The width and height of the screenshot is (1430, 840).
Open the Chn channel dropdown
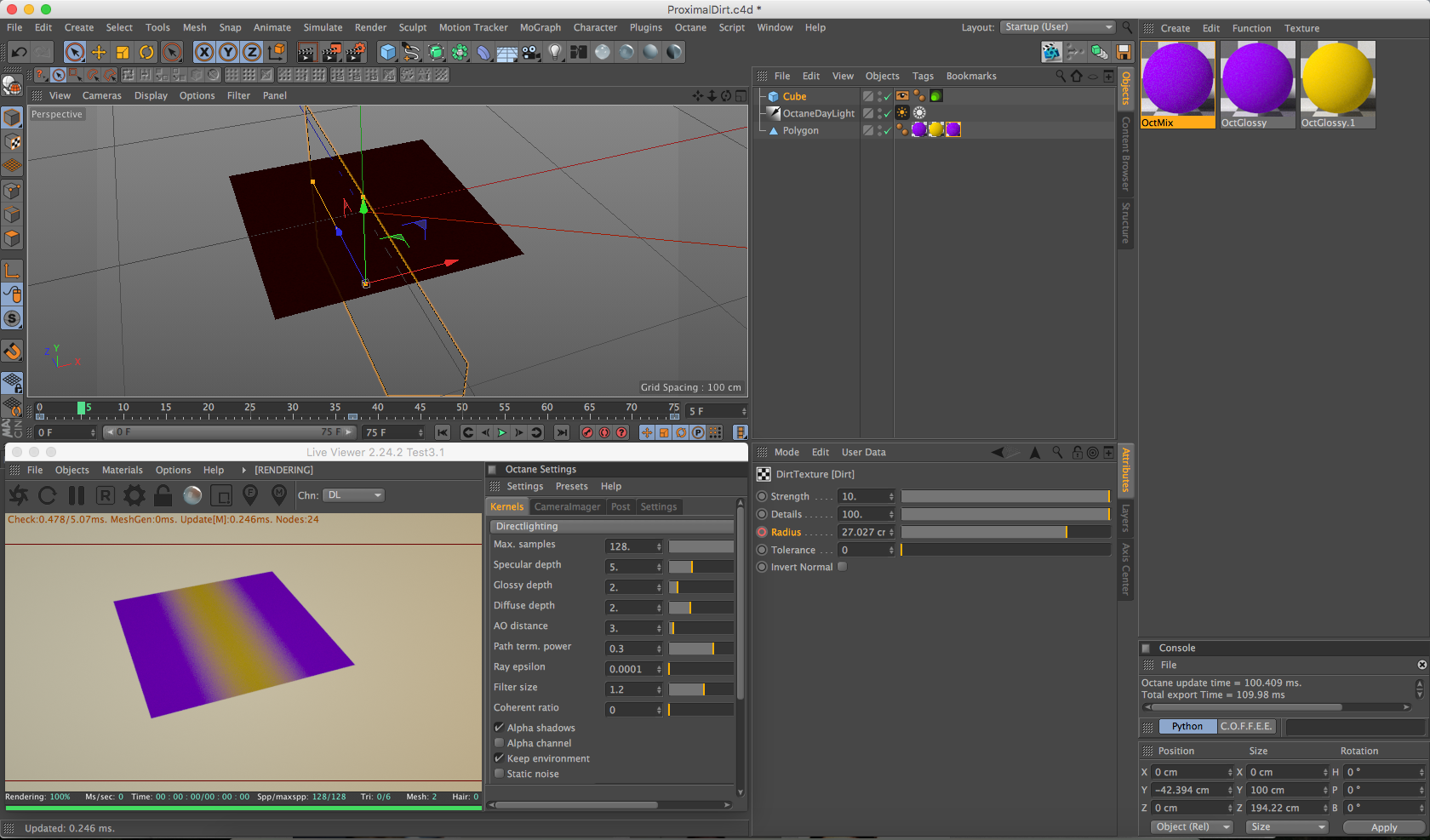click(354, 495)
